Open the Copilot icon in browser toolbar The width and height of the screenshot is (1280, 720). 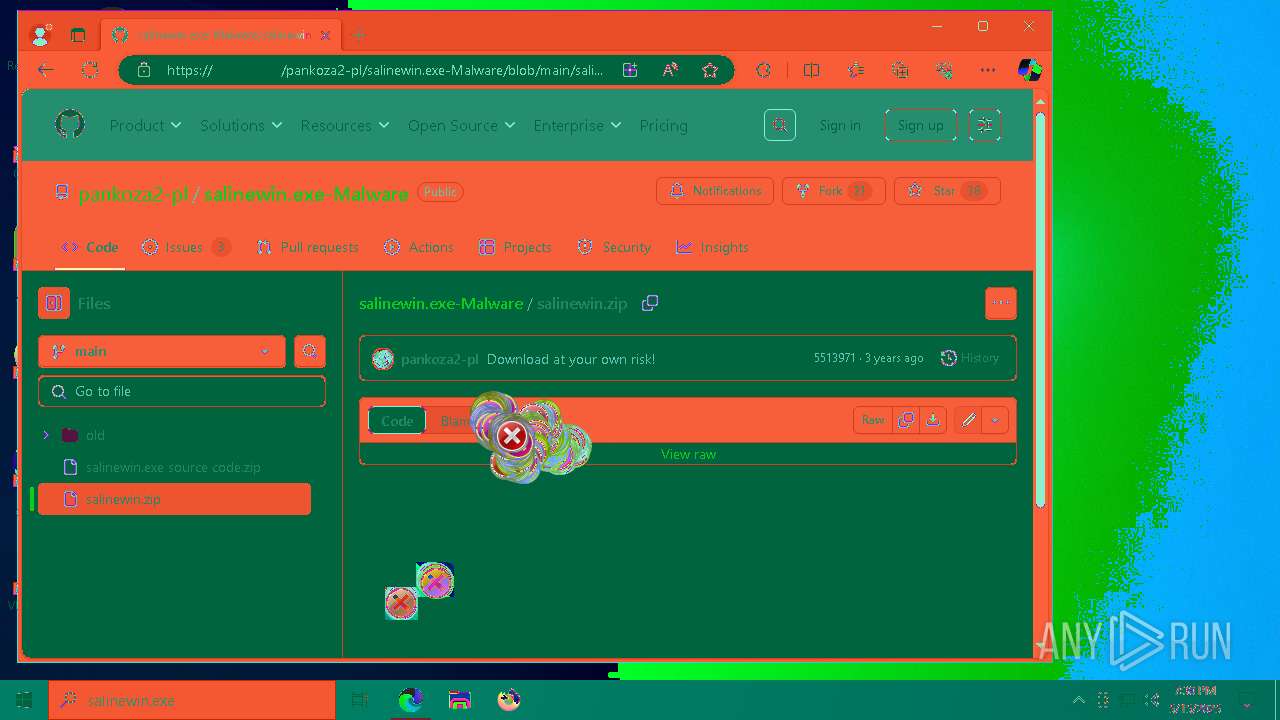(1029, 70)
